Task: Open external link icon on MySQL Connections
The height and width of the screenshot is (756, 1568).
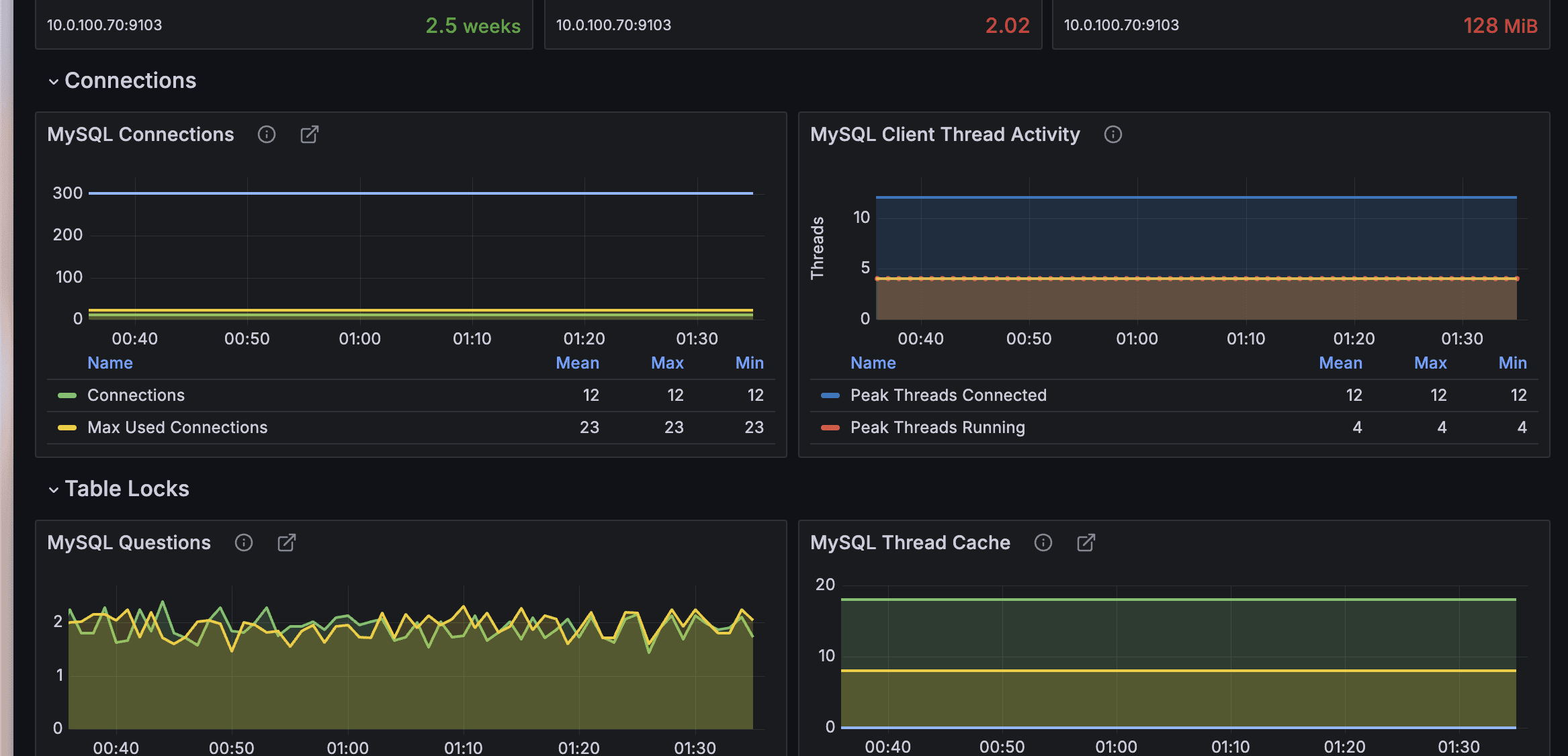Action: (x=309, y=134)
